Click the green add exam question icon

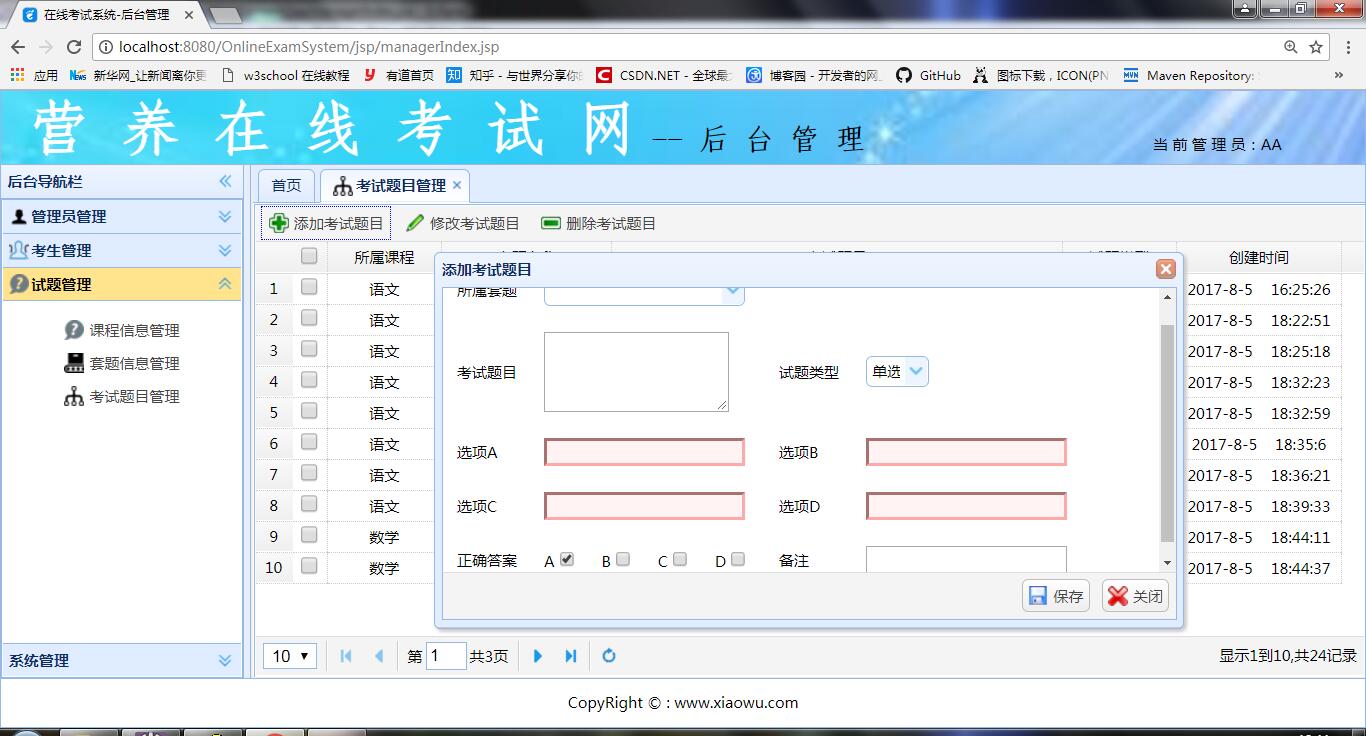point(279,224)
